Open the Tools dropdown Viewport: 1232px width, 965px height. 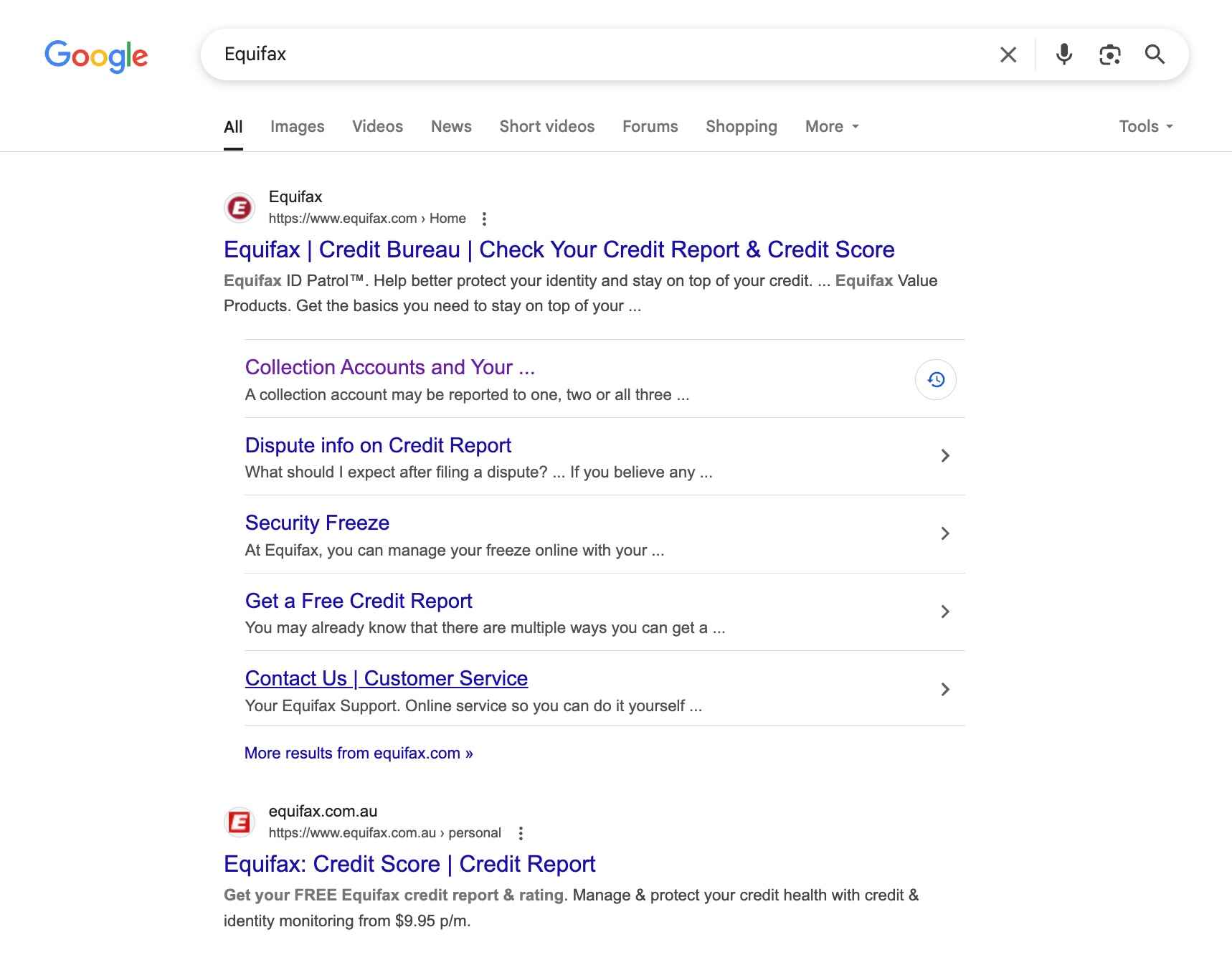pyautogui.click(x=1146, y=127)
